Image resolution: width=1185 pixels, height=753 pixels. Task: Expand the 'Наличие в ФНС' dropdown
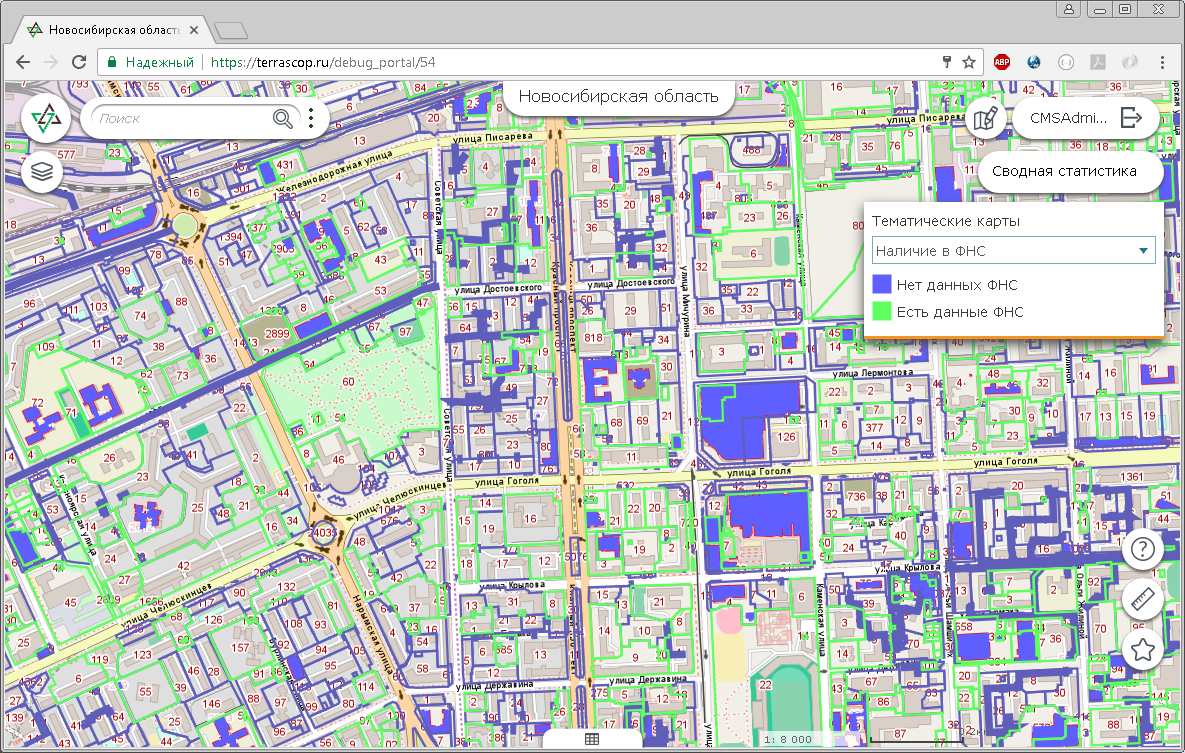tap(1013, 250)
